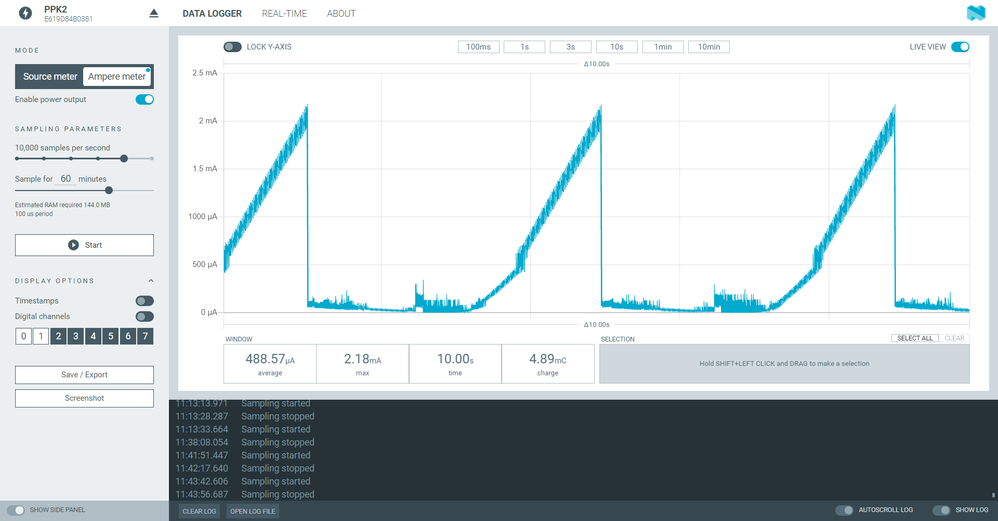
Task: Toggle digital channel 4
Action: click(93, 336)
